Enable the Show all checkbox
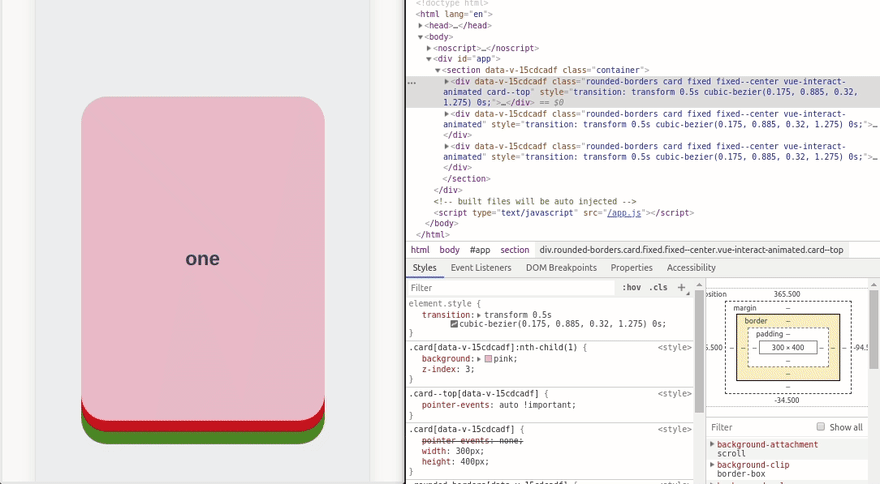The width and height of the screenshot is (880, 484). (821, 427)
